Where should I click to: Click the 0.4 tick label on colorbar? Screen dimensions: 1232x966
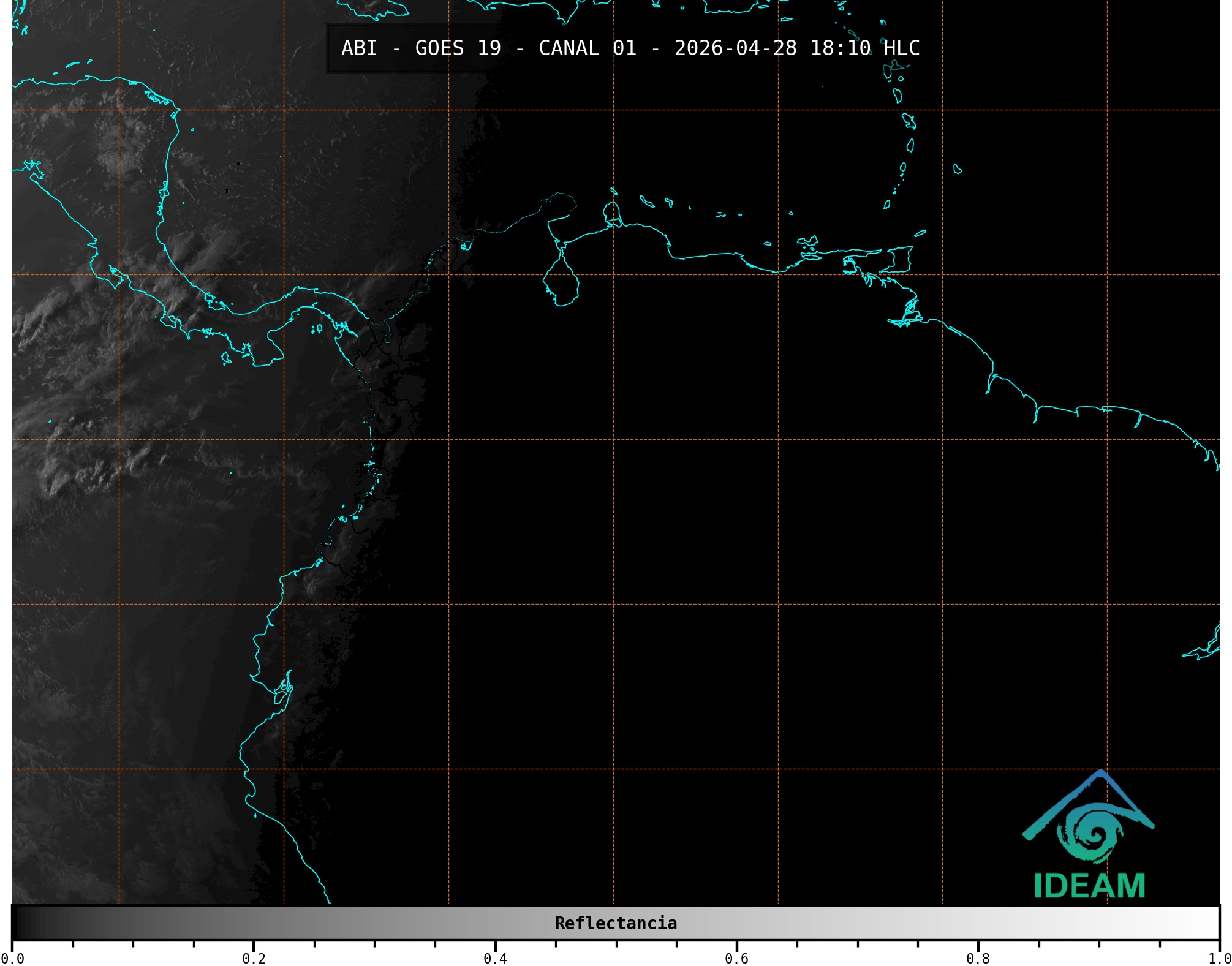pos(495,958)
